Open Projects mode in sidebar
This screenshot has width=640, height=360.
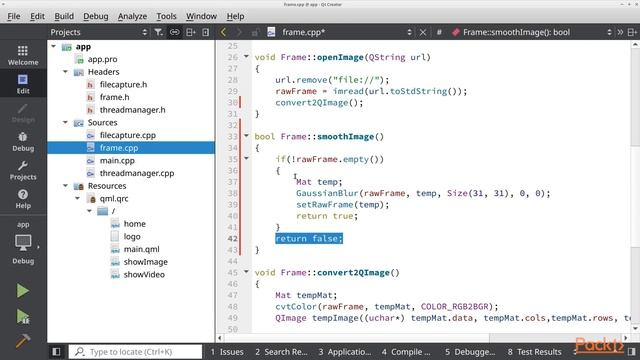click(x=23, y=170)
